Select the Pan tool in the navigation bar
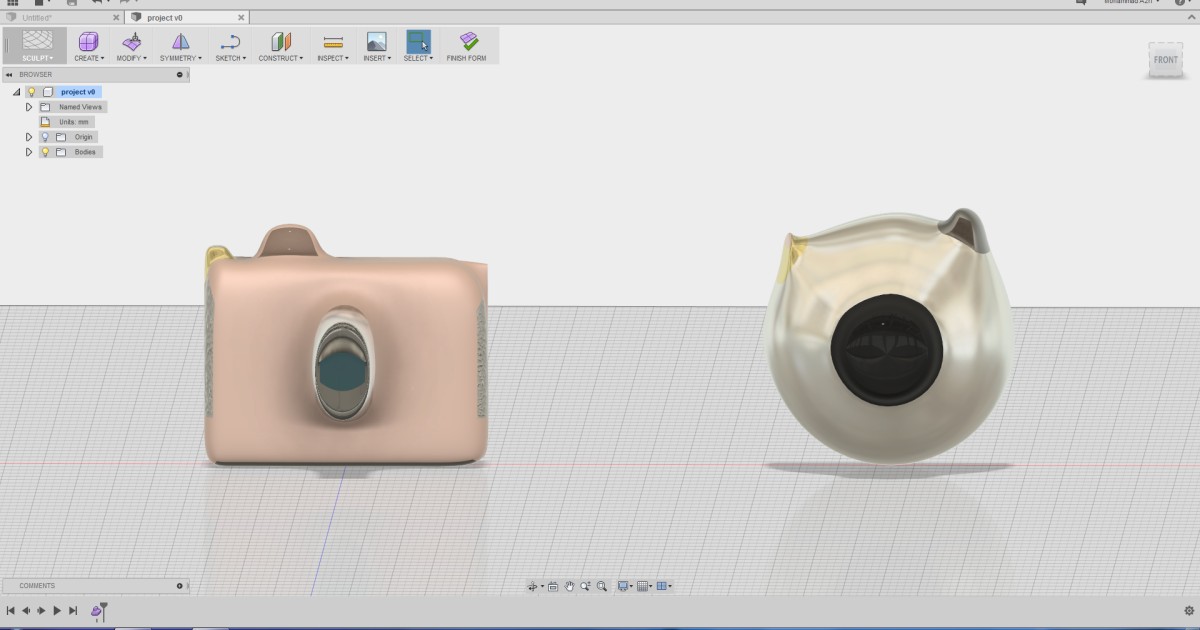1200x630 pixels. point(569,586)
